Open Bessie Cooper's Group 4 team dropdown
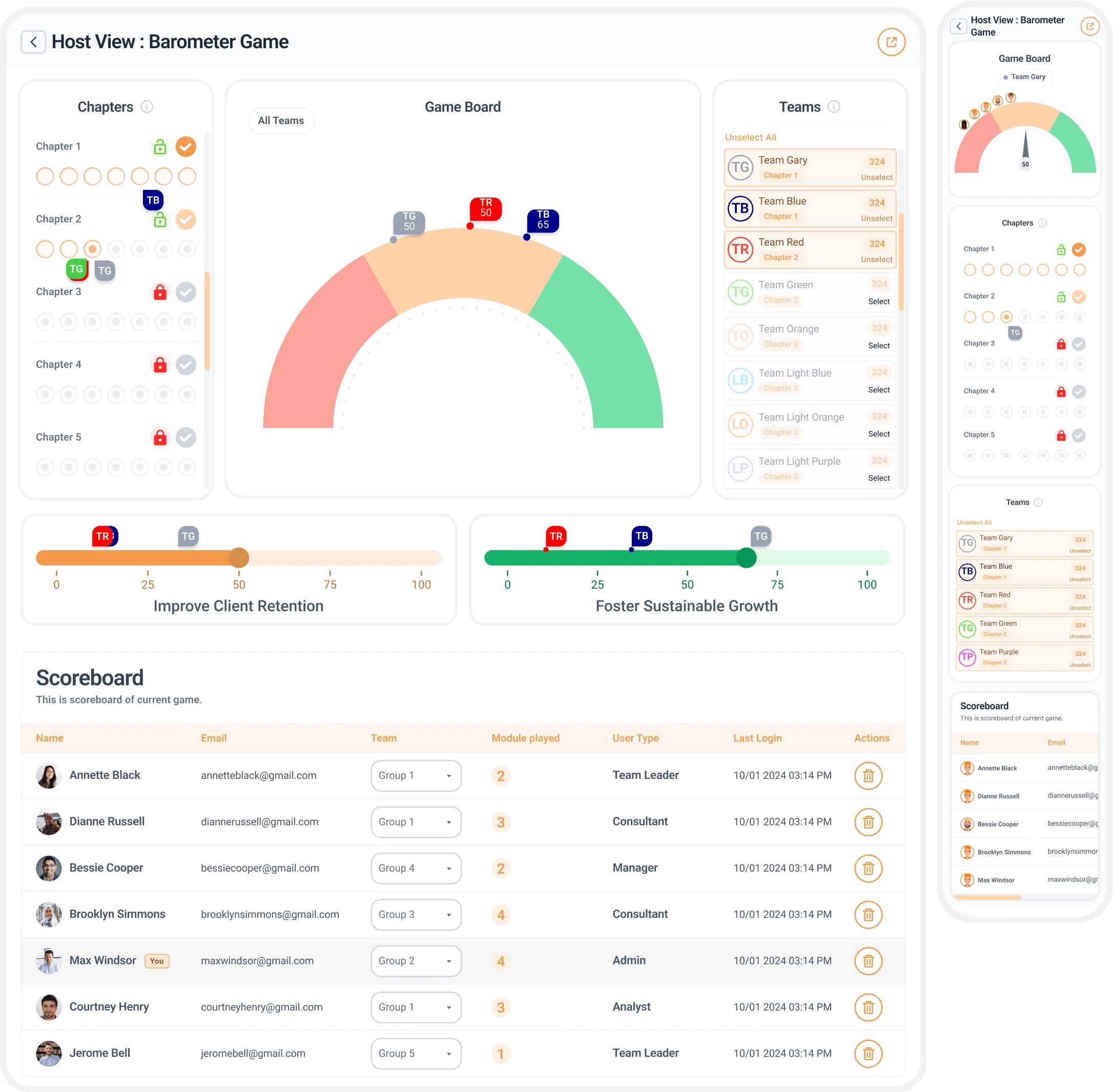This screenshot has height=1092, width=1113. tap(416, 869)
